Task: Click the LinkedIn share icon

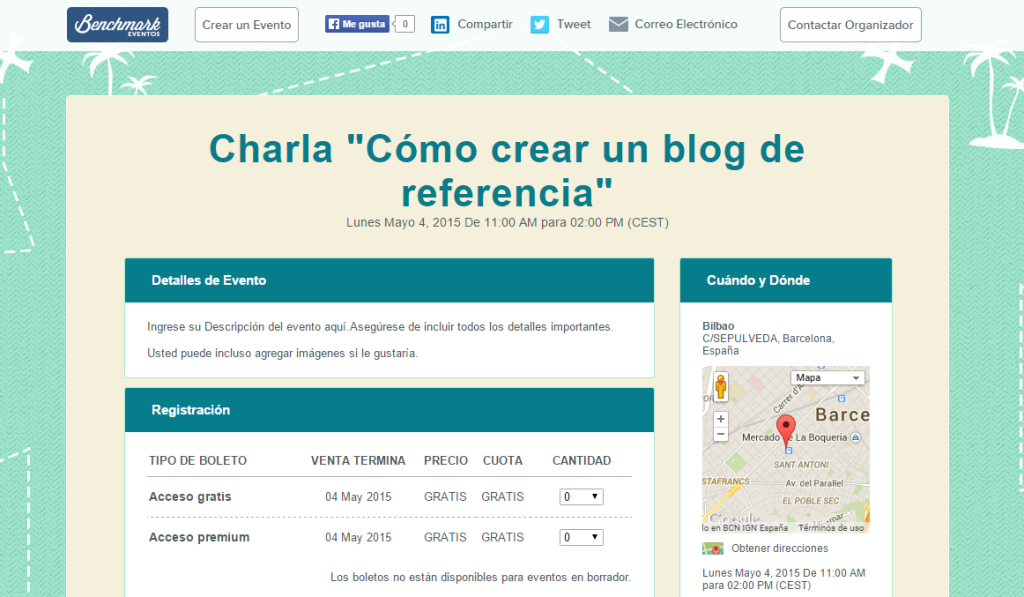Action: click(x=440, y=25)
